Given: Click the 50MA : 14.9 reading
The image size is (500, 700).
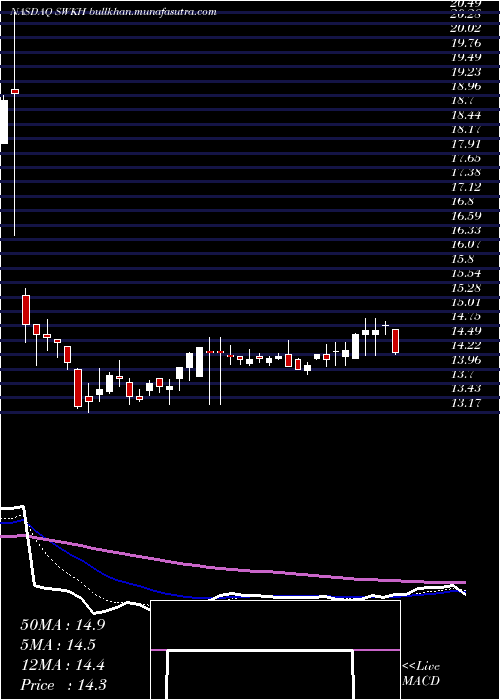Looking at the screenshot, I should tap(63, 625).
